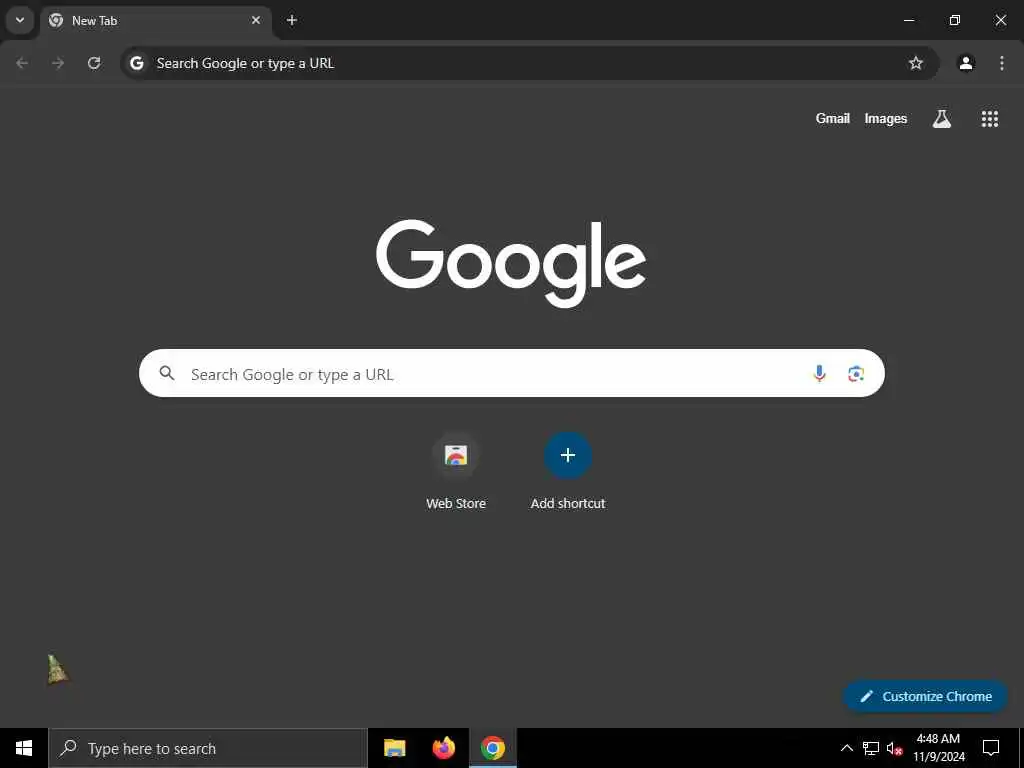Viewport: 1024px width, 768px height.
Task: Open a new tab with plus button
Action: coord(292,20)
